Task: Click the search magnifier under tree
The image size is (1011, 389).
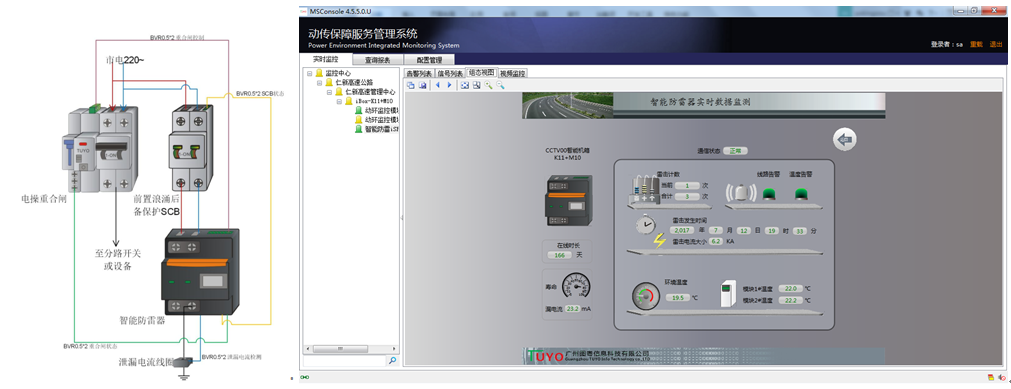Action: click(392, 361)
